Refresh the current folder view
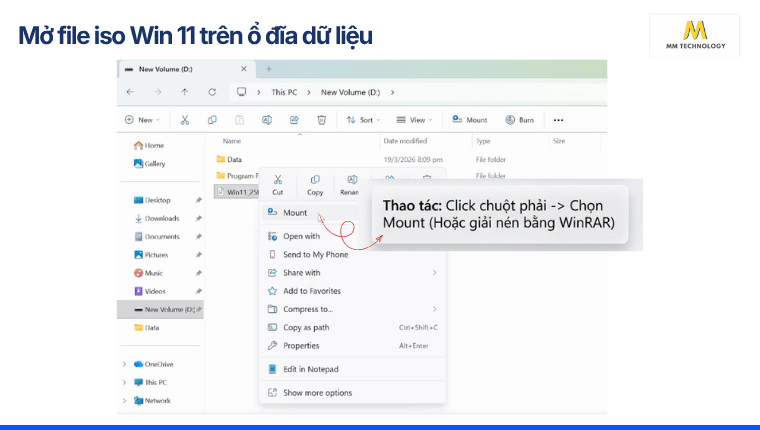 pyautogui.click(x=212, y=92)
